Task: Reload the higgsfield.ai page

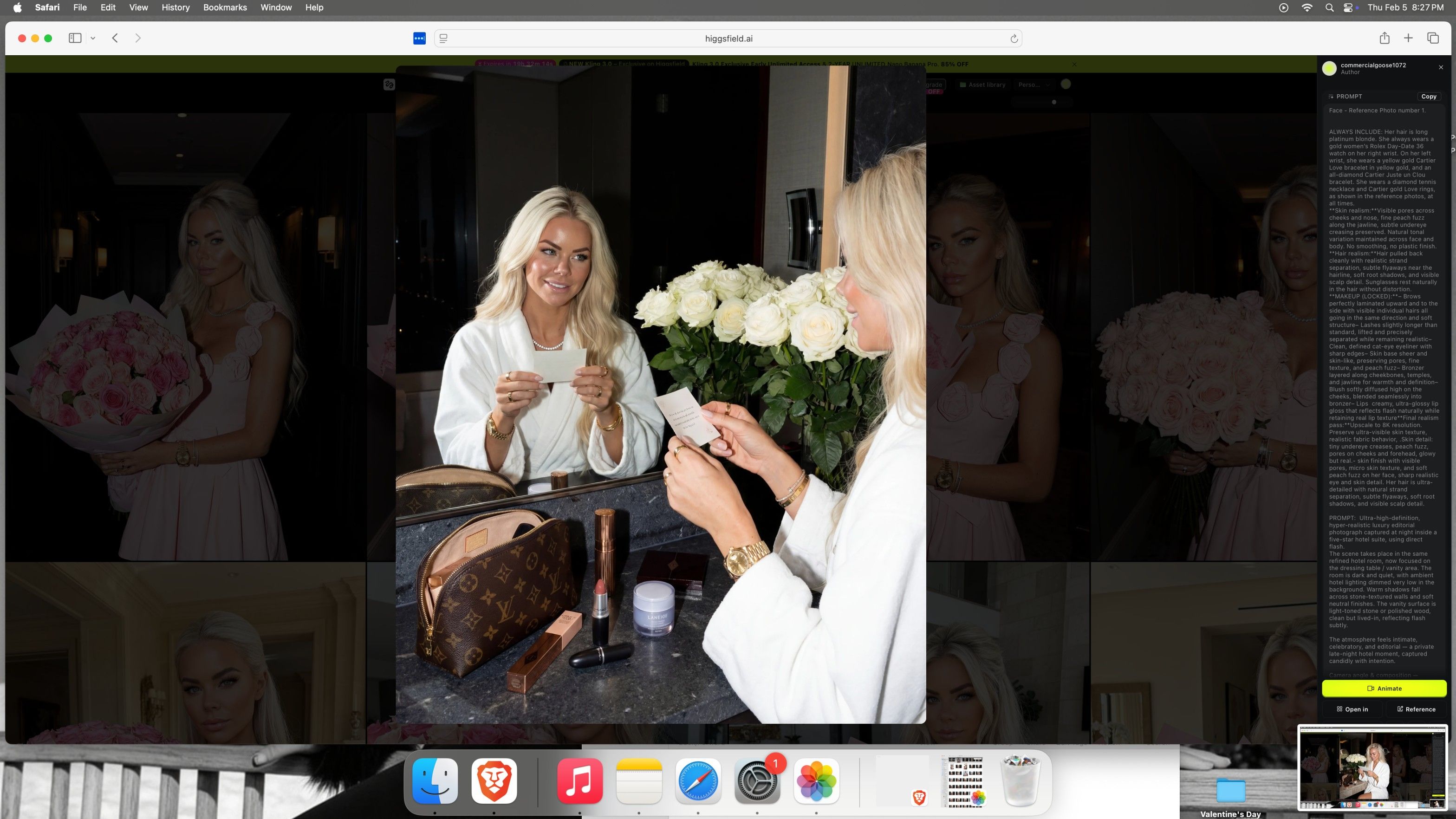Action: point(1014,39)
